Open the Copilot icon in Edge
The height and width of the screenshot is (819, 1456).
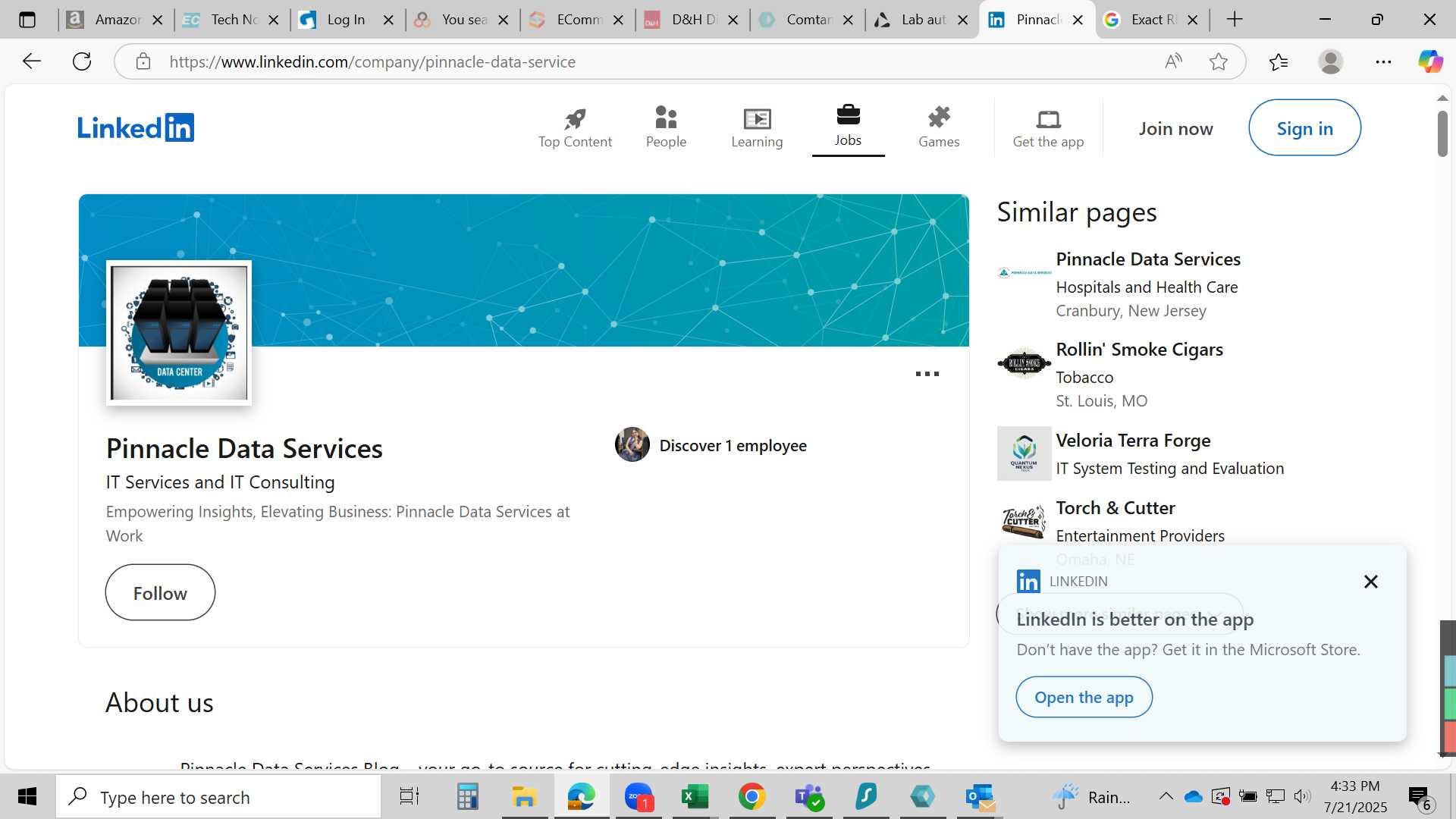(1430, 61)
